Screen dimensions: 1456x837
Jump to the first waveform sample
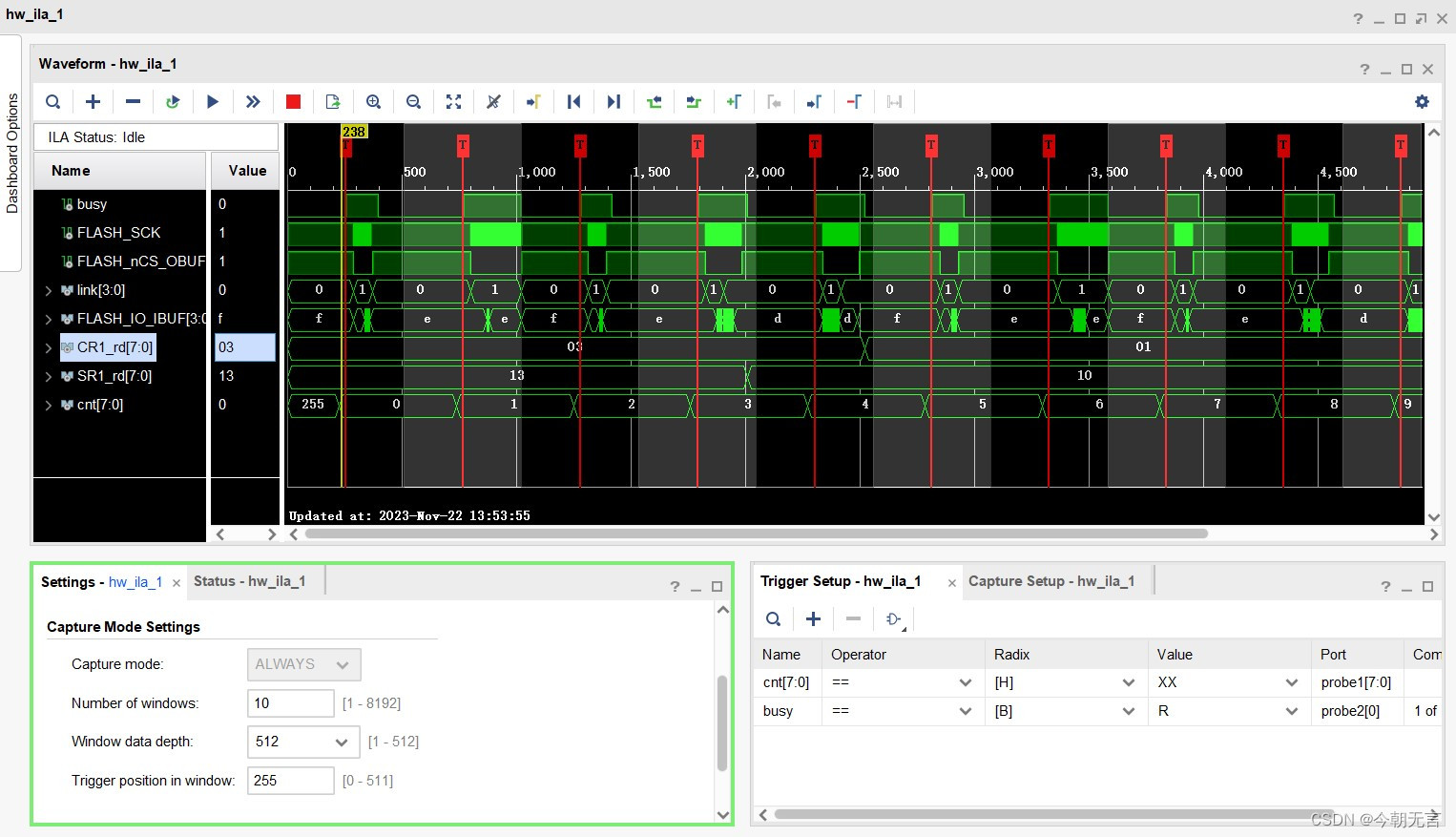tap(574, 102)
